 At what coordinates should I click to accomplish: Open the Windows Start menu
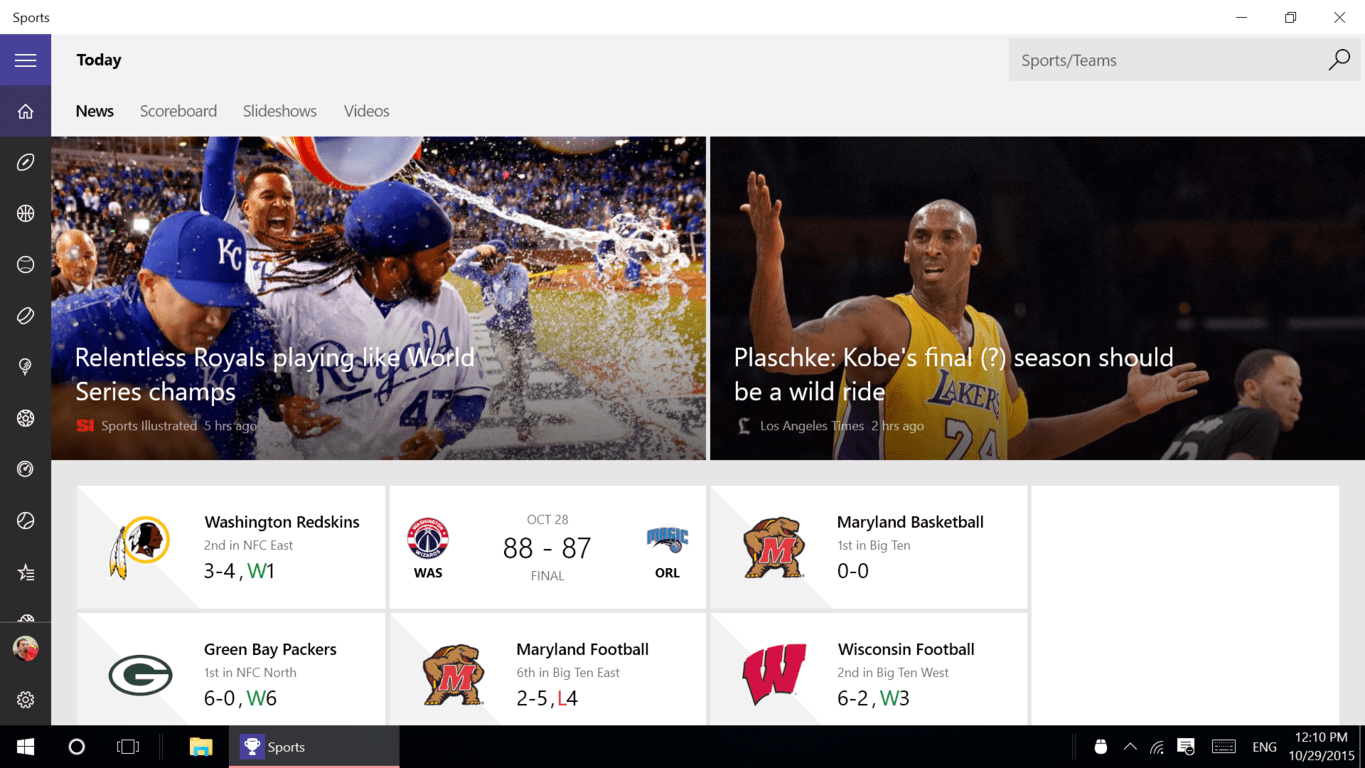[x=25, y=747]
